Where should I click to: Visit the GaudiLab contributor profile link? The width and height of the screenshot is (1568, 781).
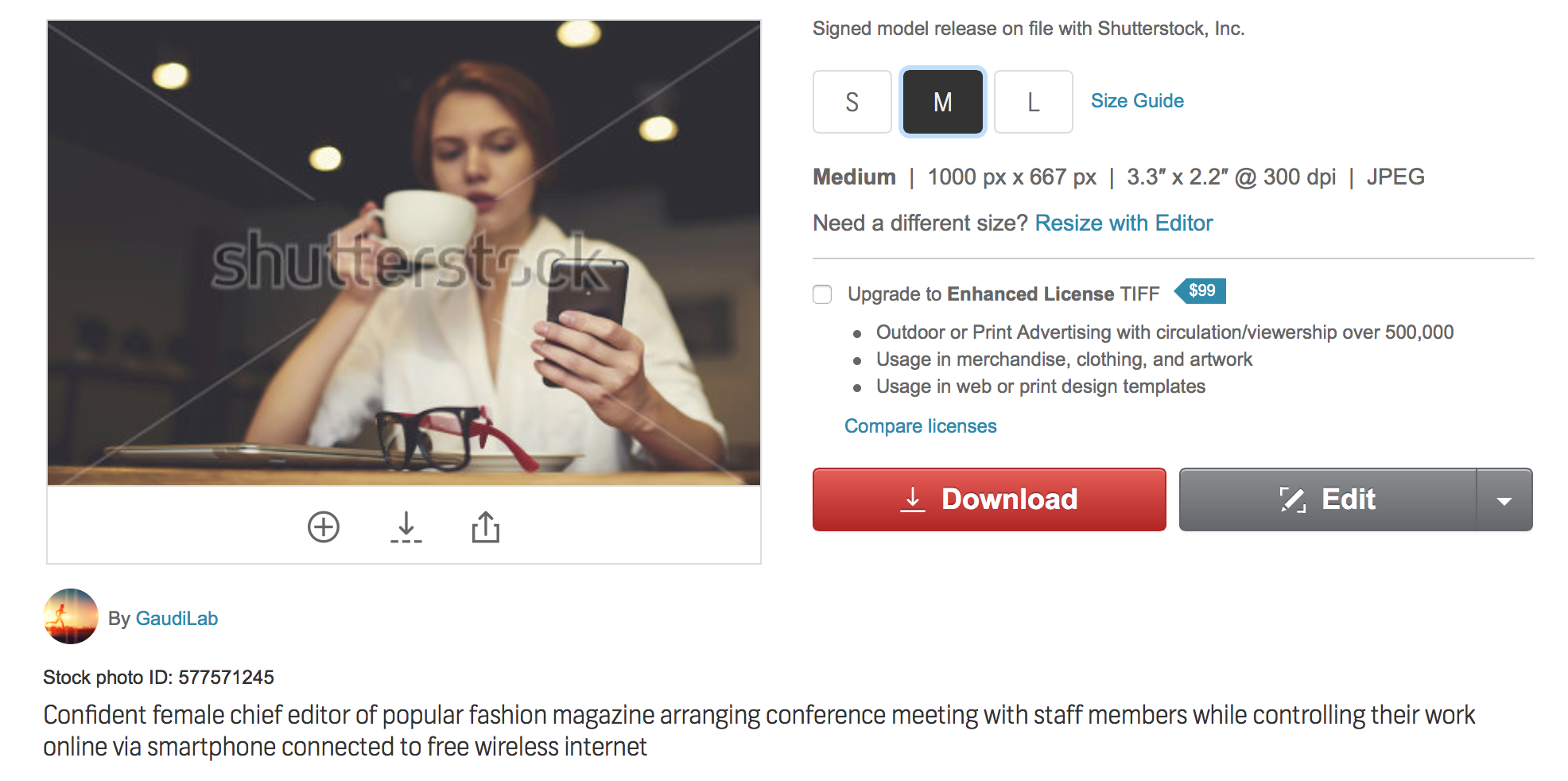177,618
